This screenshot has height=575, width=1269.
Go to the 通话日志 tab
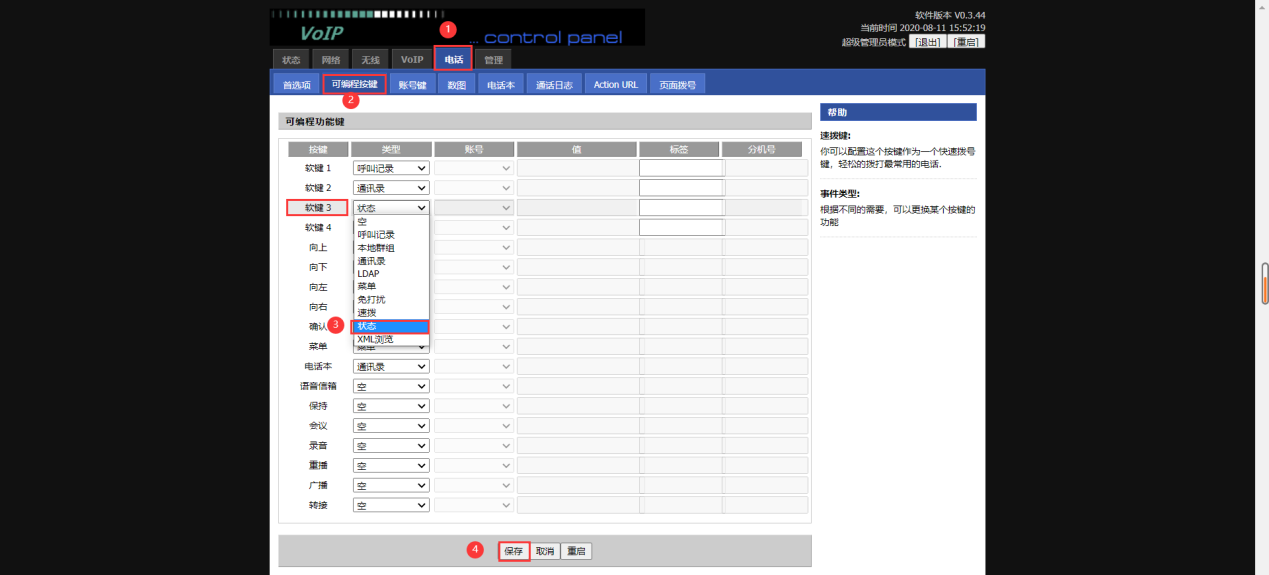point(554,85)
